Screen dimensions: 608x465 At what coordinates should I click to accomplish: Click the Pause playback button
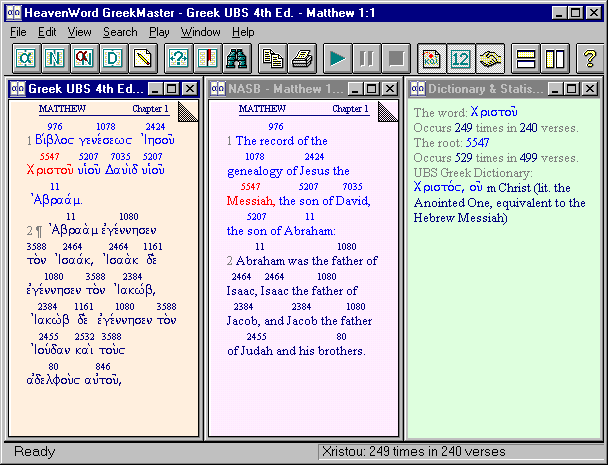click(367, 59)
